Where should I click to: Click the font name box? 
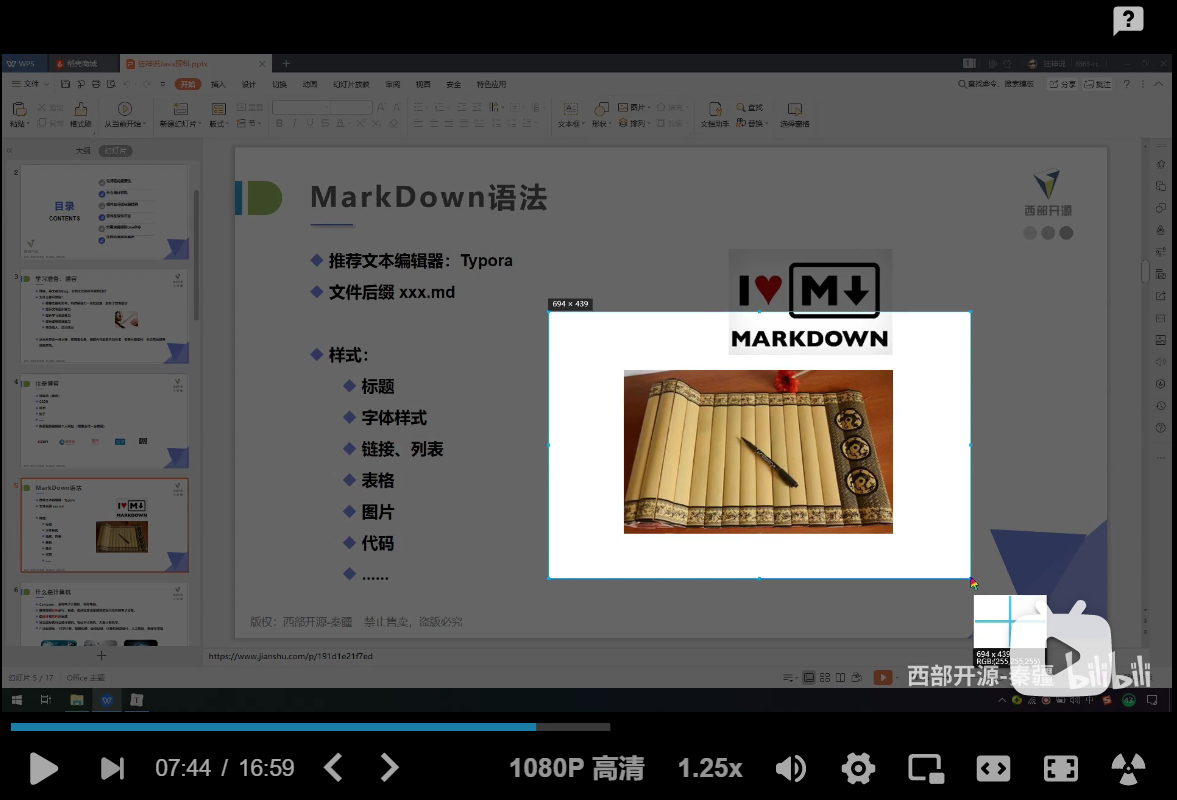pos(301,108)
